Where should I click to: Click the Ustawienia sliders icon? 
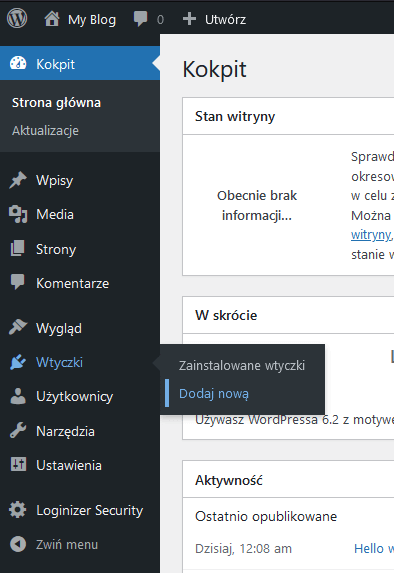click(x=18, y=464)
